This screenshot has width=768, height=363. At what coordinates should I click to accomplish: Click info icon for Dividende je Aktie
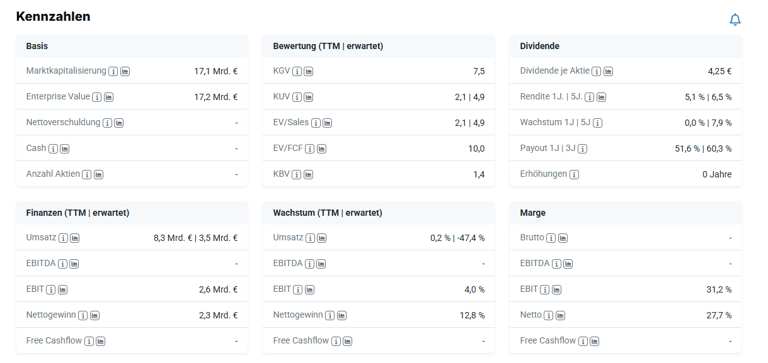596,72
